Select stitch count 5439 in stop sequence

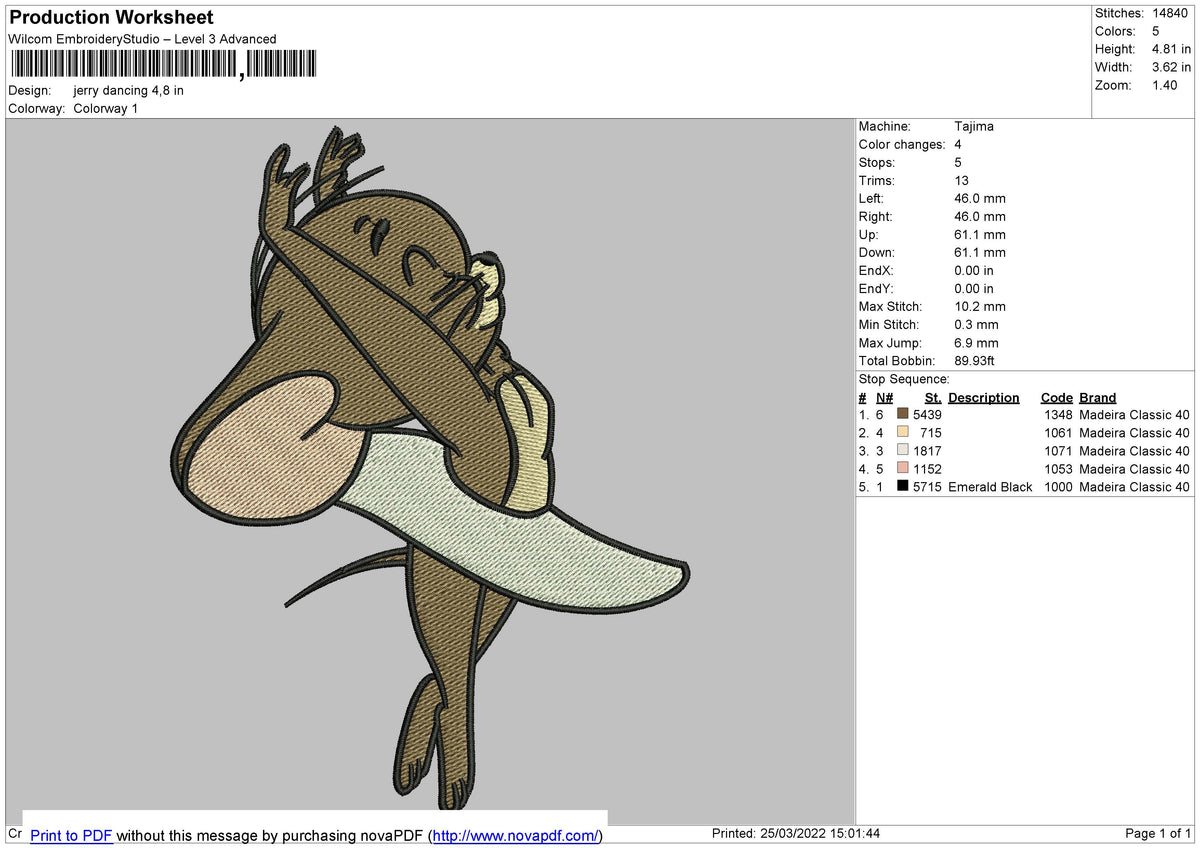point(927,414)
